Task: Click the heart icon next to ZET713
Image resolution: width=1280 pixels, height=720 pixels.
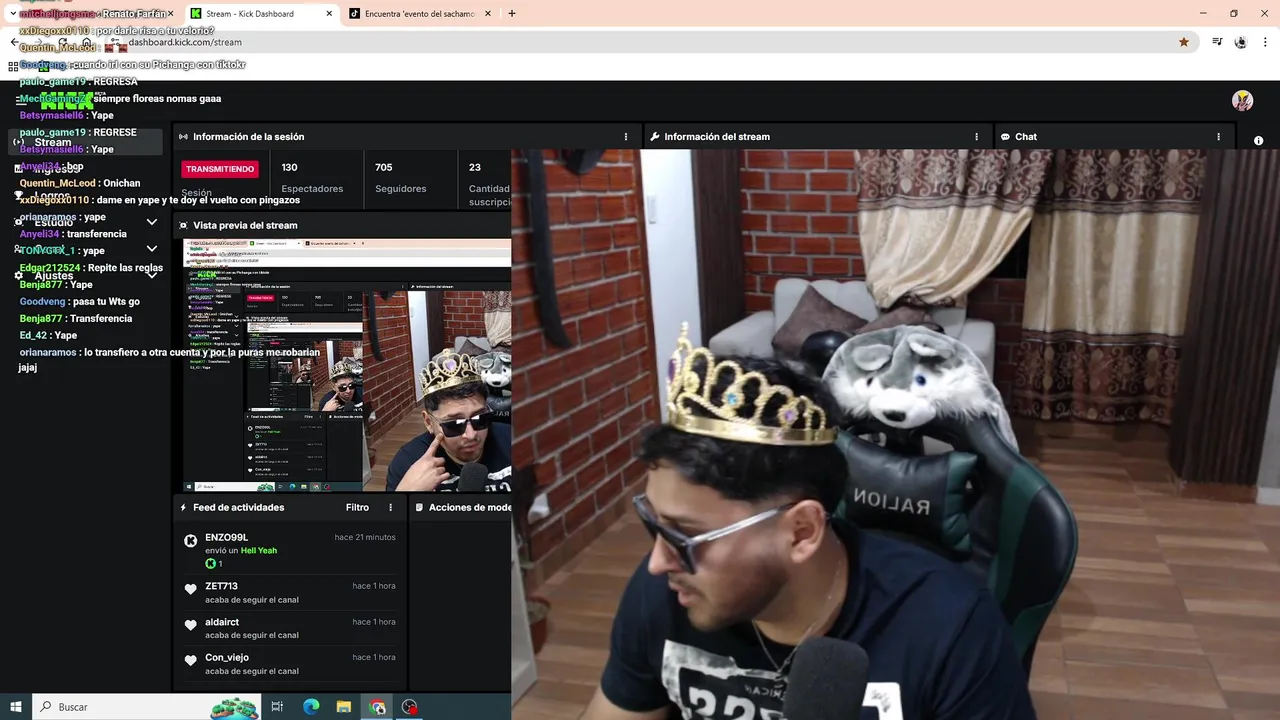Action: (191, 590)
